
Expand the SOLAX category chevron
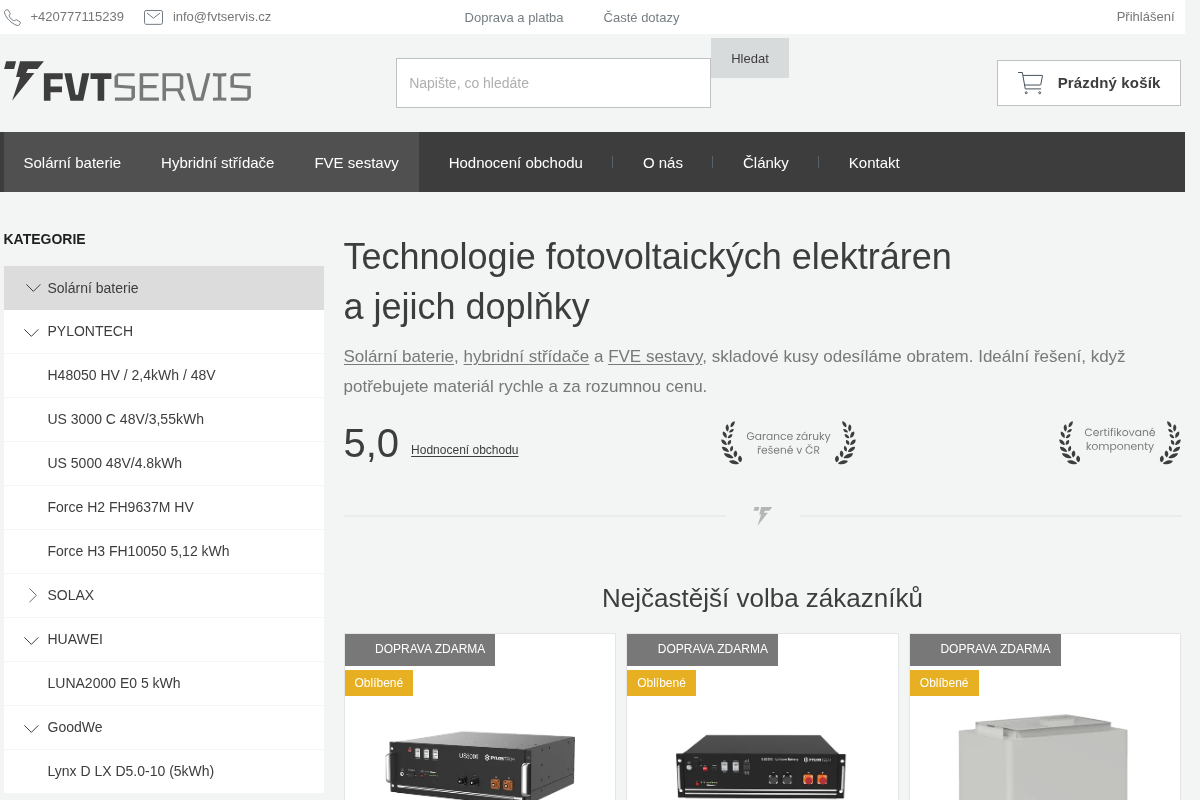[32, 596]
